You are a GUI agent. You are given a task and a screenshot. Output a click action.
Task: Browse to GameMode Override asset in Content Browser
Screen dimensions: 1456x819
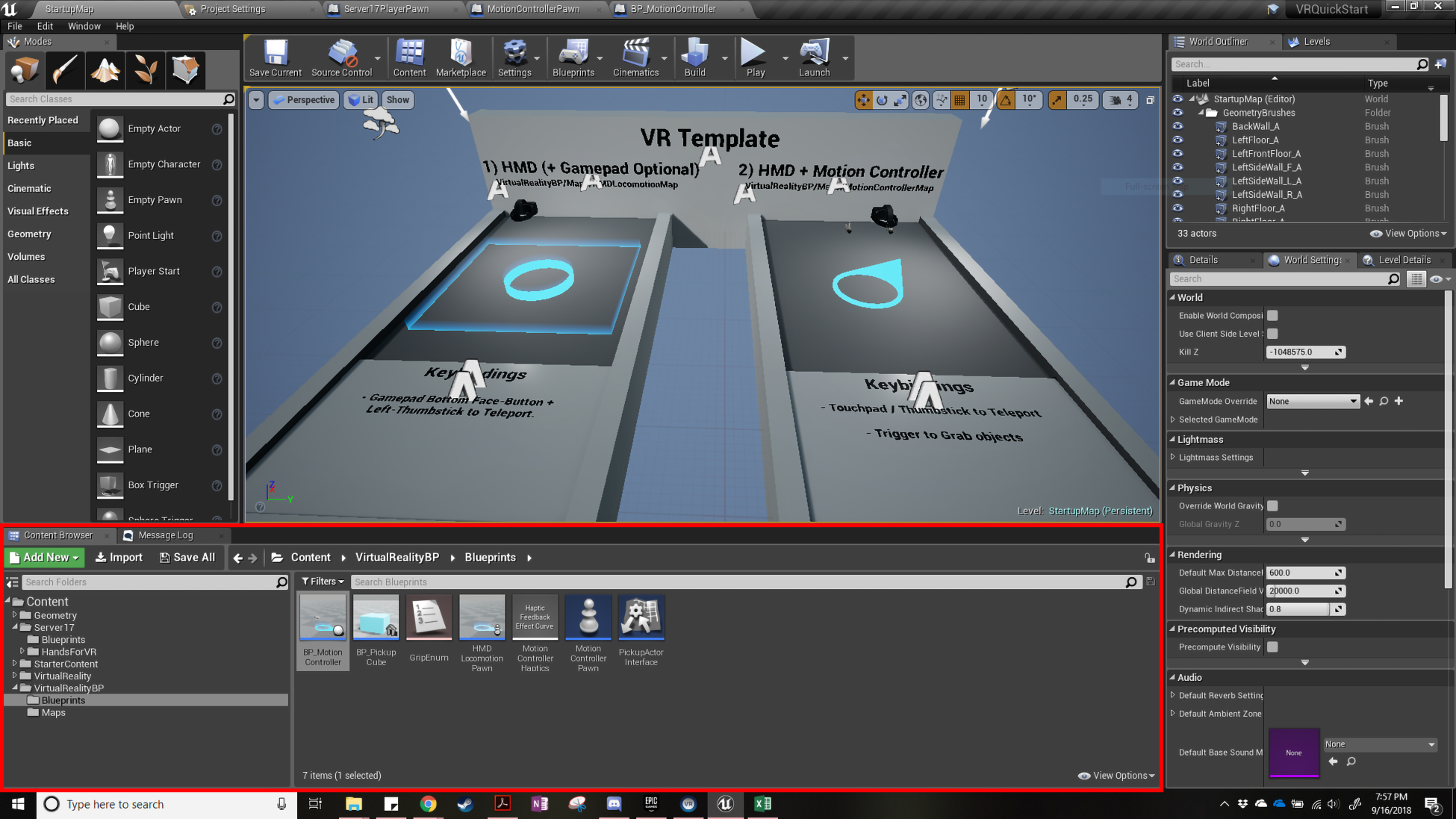[x=1384, y=402]
